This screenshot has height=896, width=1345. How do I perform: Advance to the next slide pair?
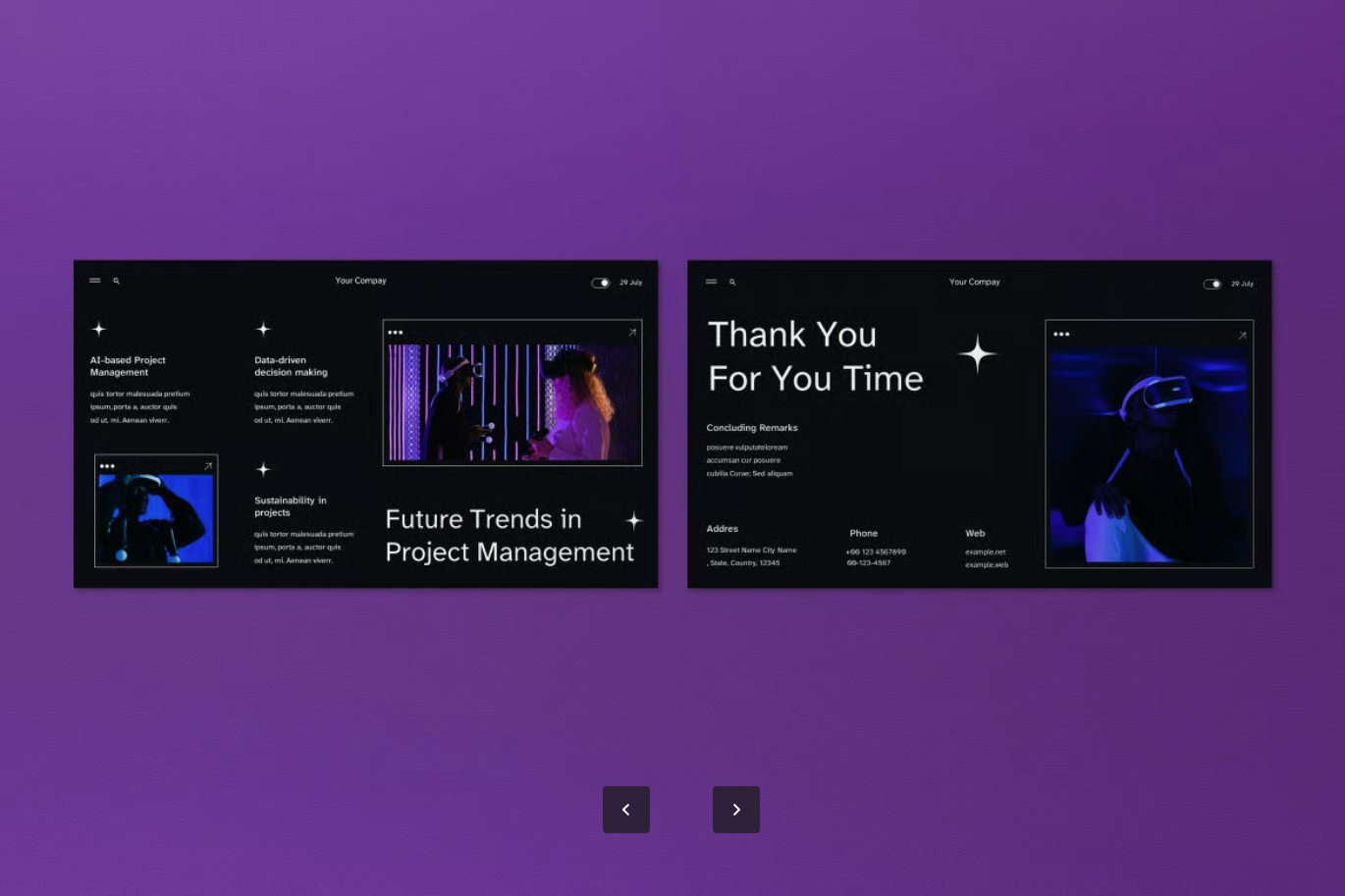pyautogui.click(x=736, y=810)
